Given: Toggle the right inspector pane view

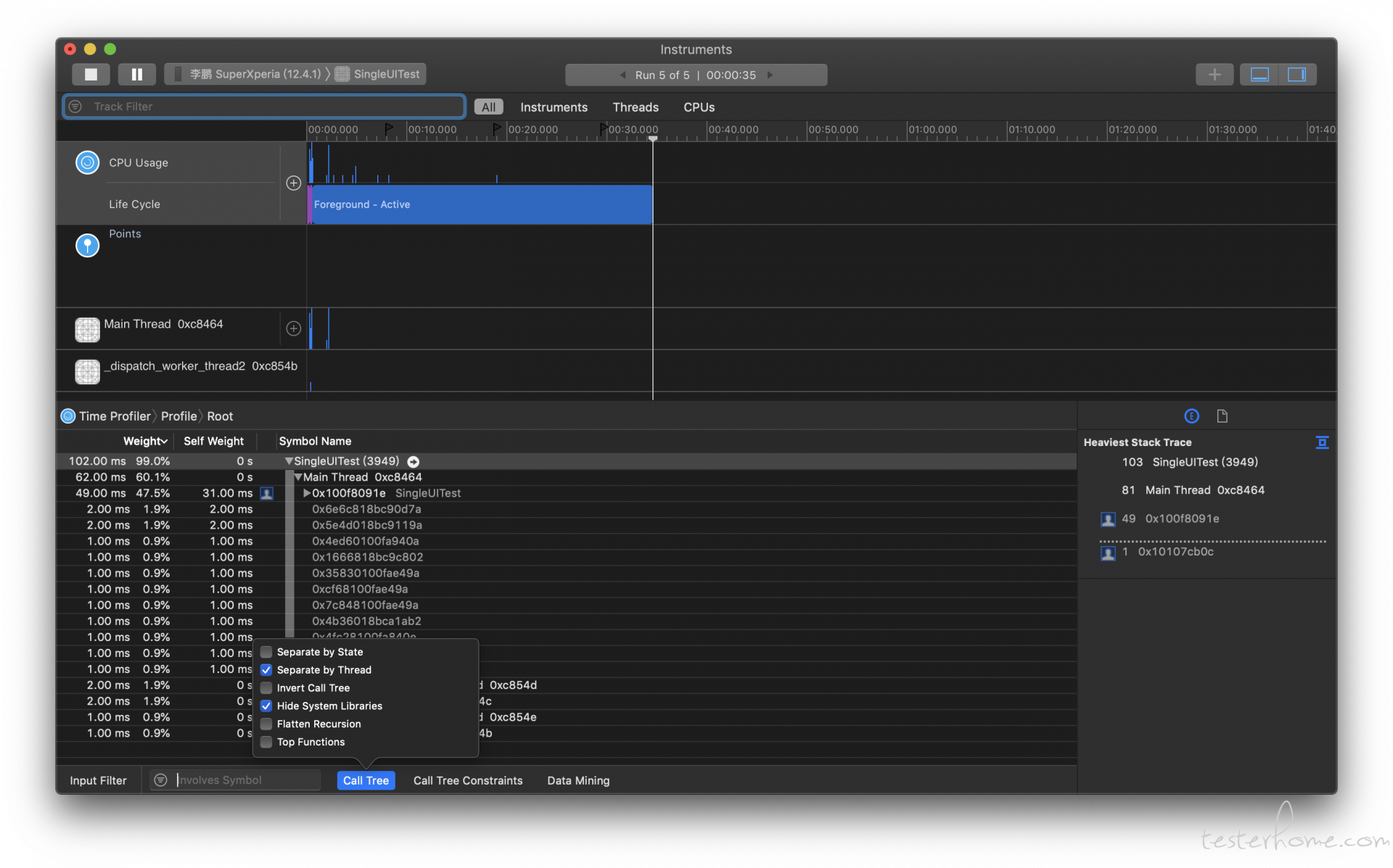Looking at the screenshot, I should pyautogui.click(x=1297, y=74).
